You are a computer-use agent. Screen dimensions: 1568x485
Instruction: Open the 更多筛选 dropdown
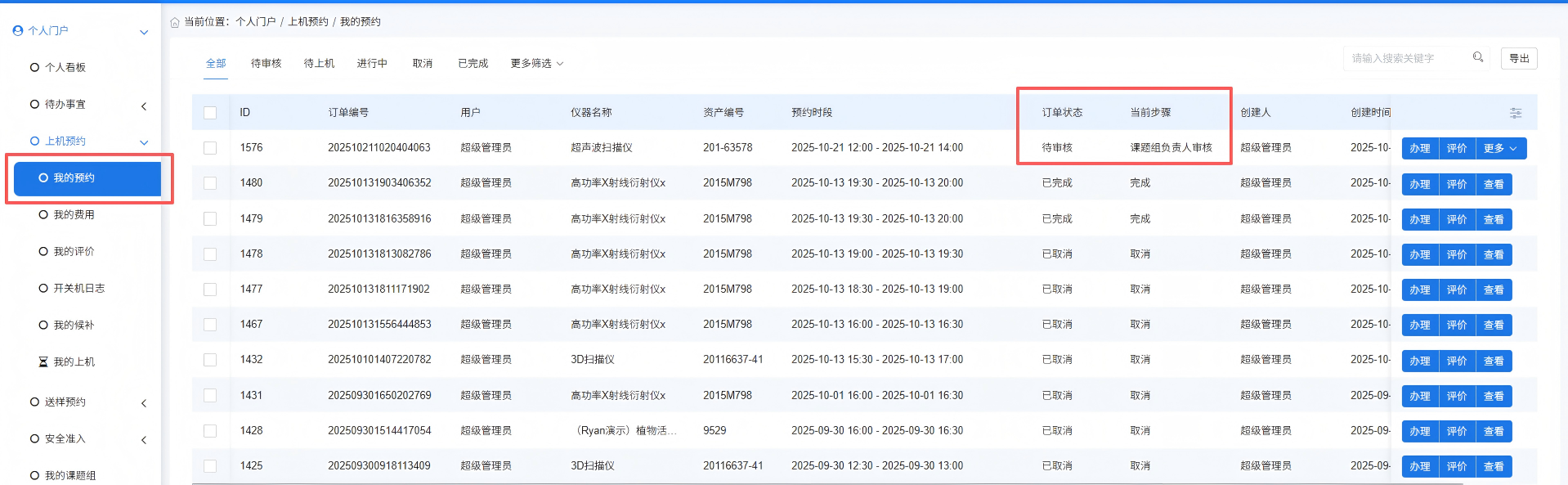point(536,64)
